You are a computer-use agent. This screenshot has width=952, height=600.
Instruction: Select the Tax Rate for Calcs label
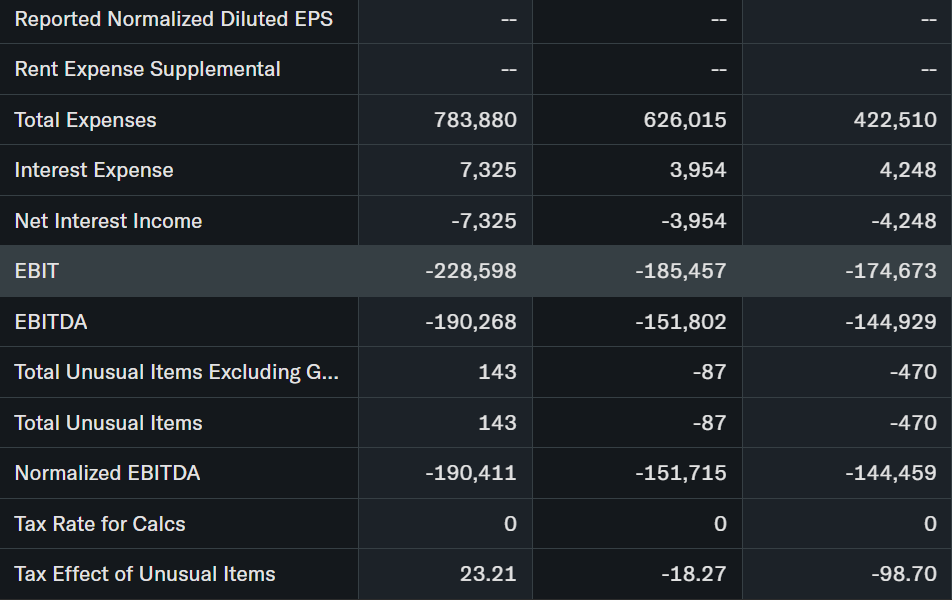pos(100,524)
